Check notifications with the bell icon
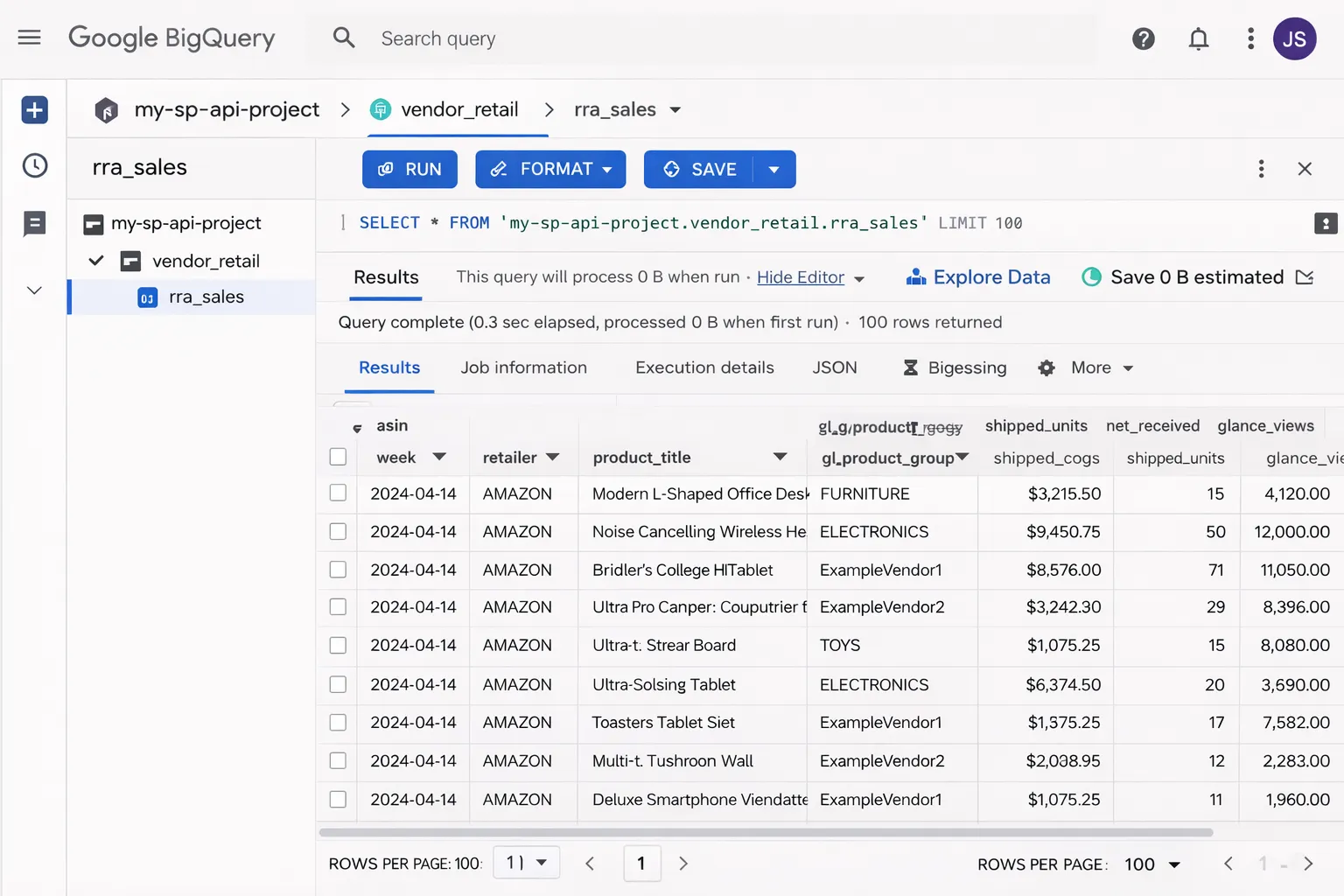 click(1198, 38)
